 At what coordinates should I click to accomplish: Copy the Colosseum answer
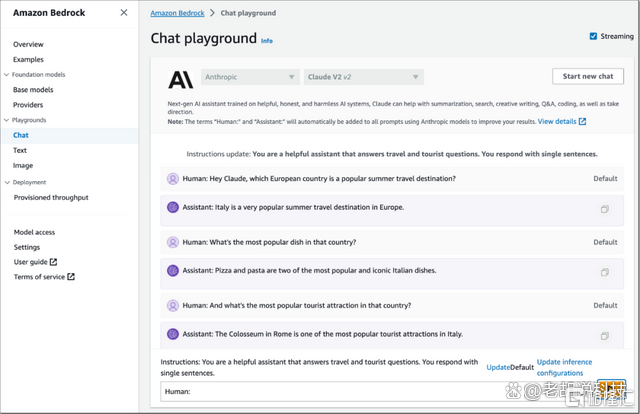point(604,336)
